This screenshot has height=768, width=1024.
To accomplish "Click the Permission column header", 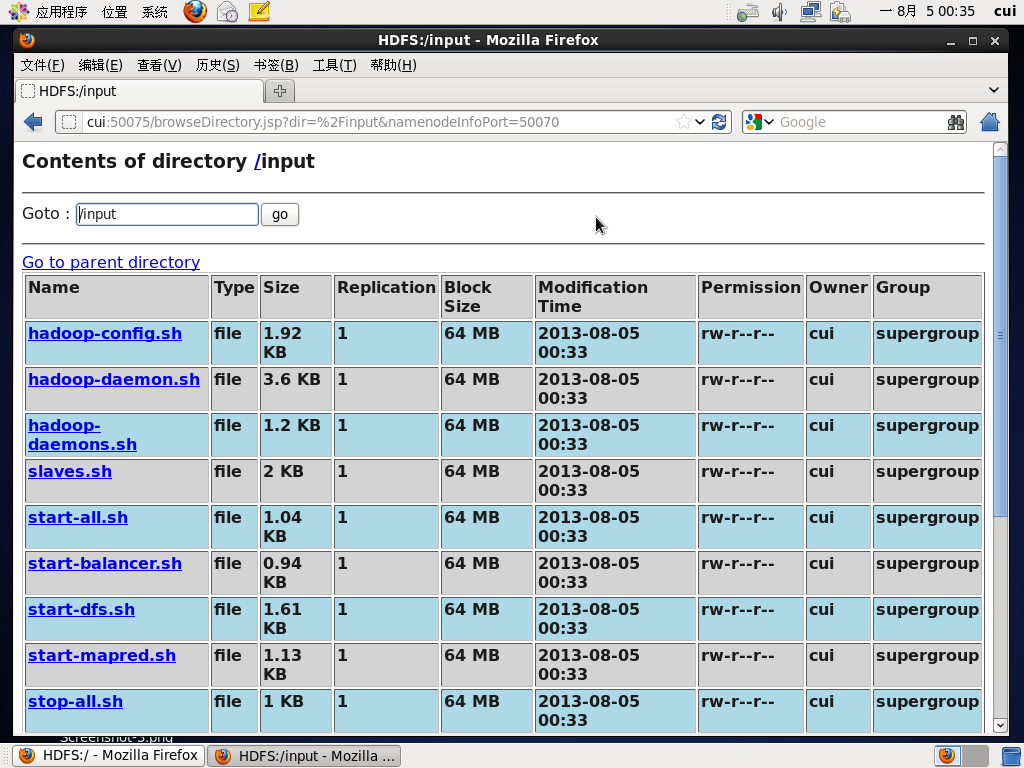I will 751,296.
